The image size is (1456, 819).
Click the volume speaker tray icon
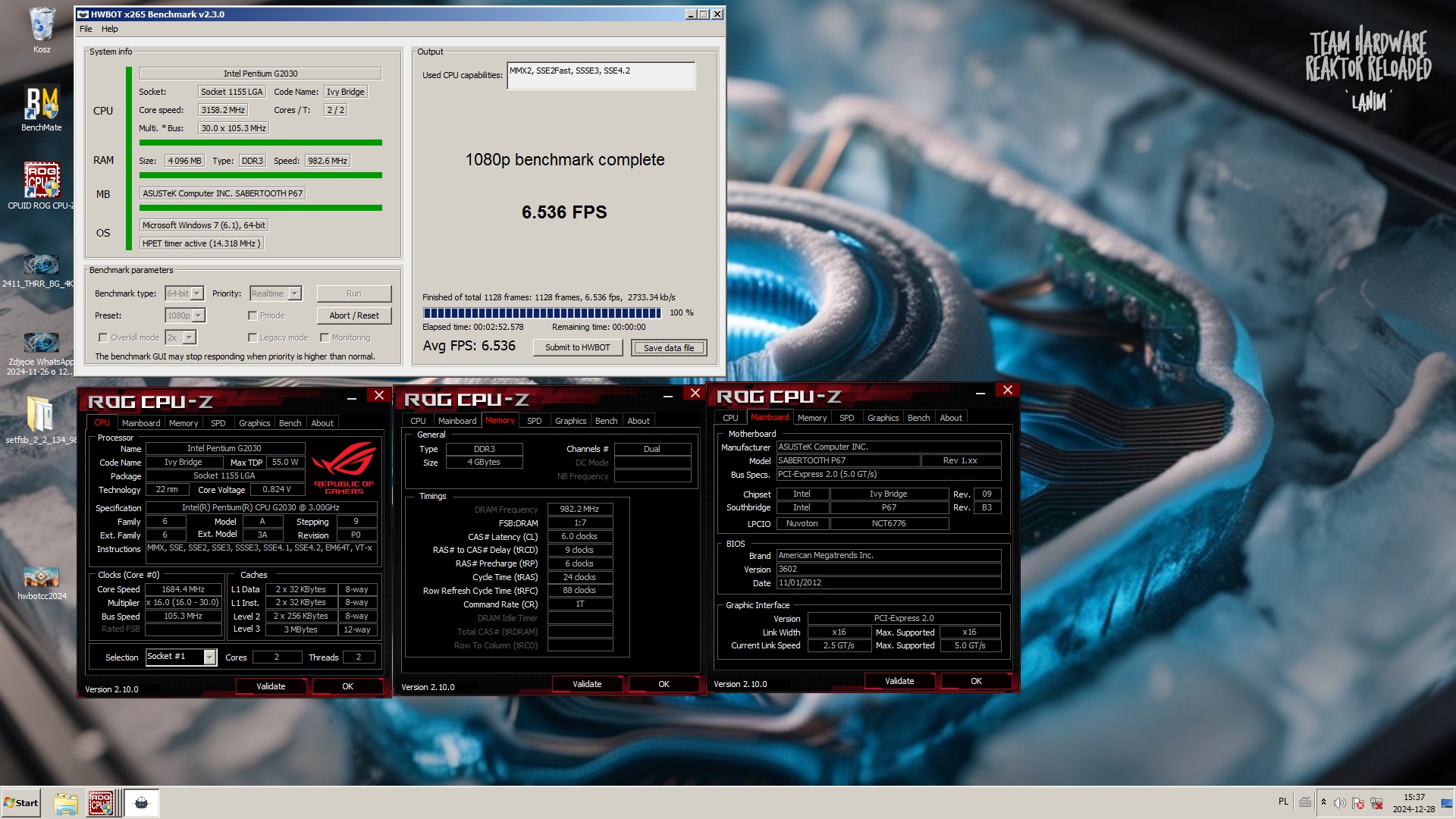coord(1339,802)
